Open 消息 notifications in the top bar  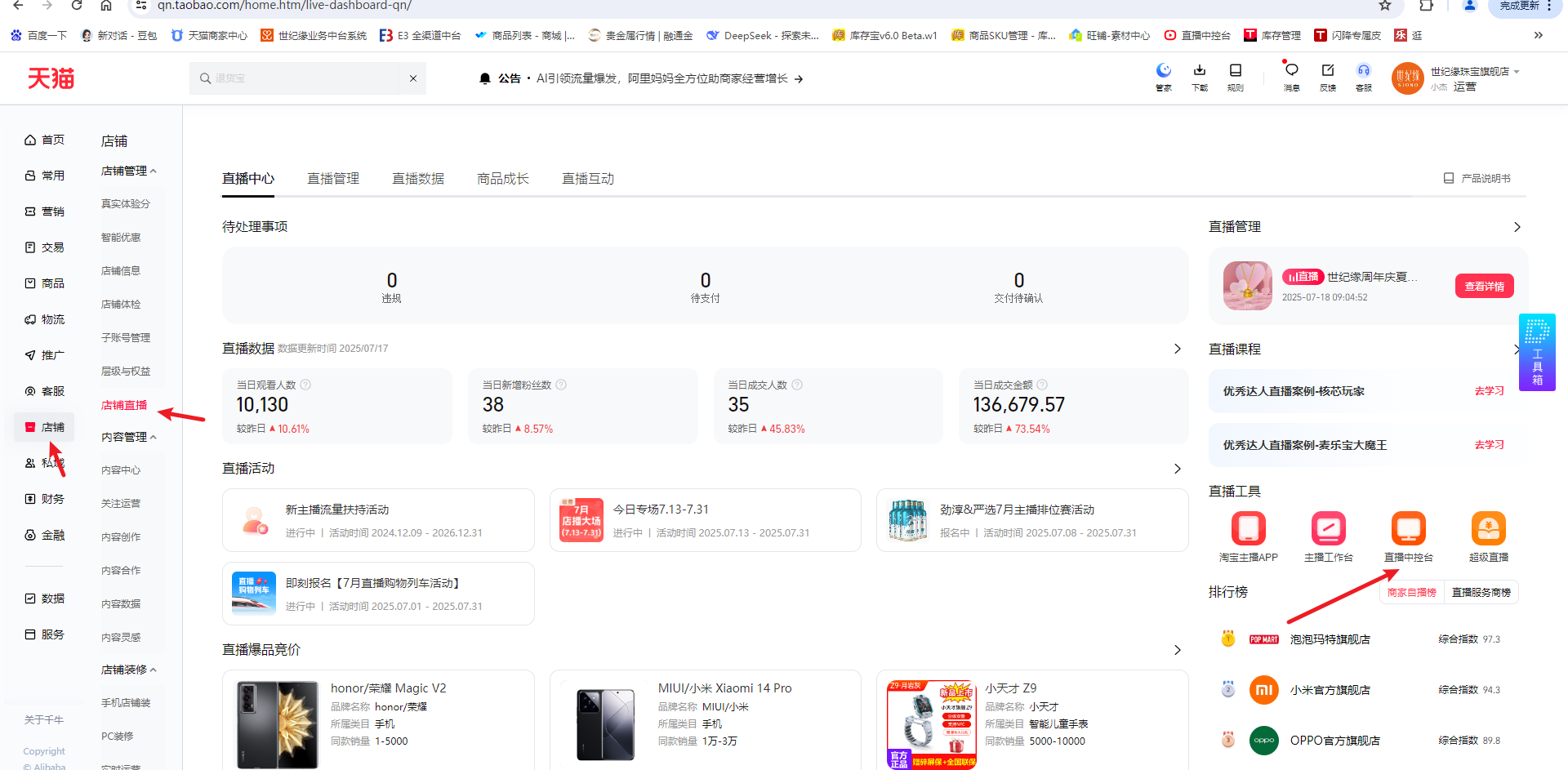(1291, 76)
